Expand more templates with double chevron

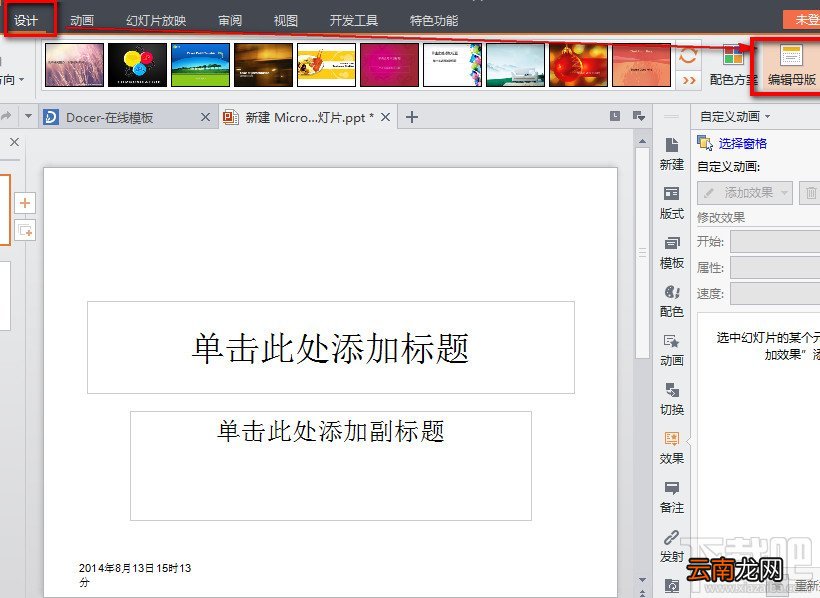688,81
